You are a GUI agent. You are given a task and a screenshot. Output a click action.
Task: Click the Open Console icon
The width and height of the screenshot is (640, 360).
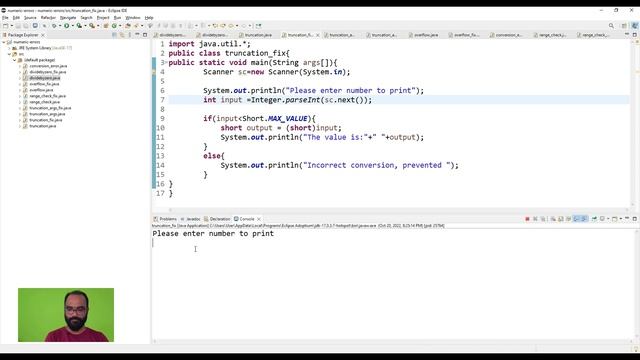click(614, 219)
